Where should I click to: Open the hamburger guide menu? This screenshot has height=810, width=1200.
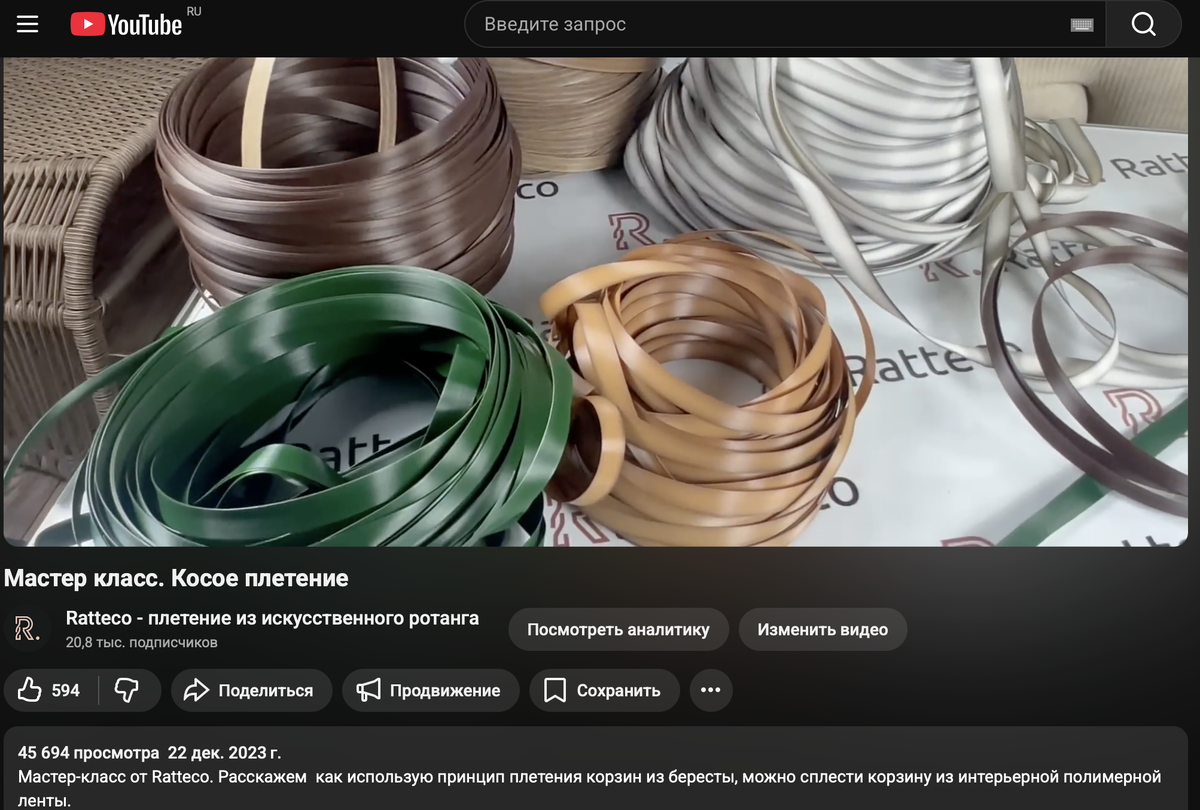click(27, 24)
